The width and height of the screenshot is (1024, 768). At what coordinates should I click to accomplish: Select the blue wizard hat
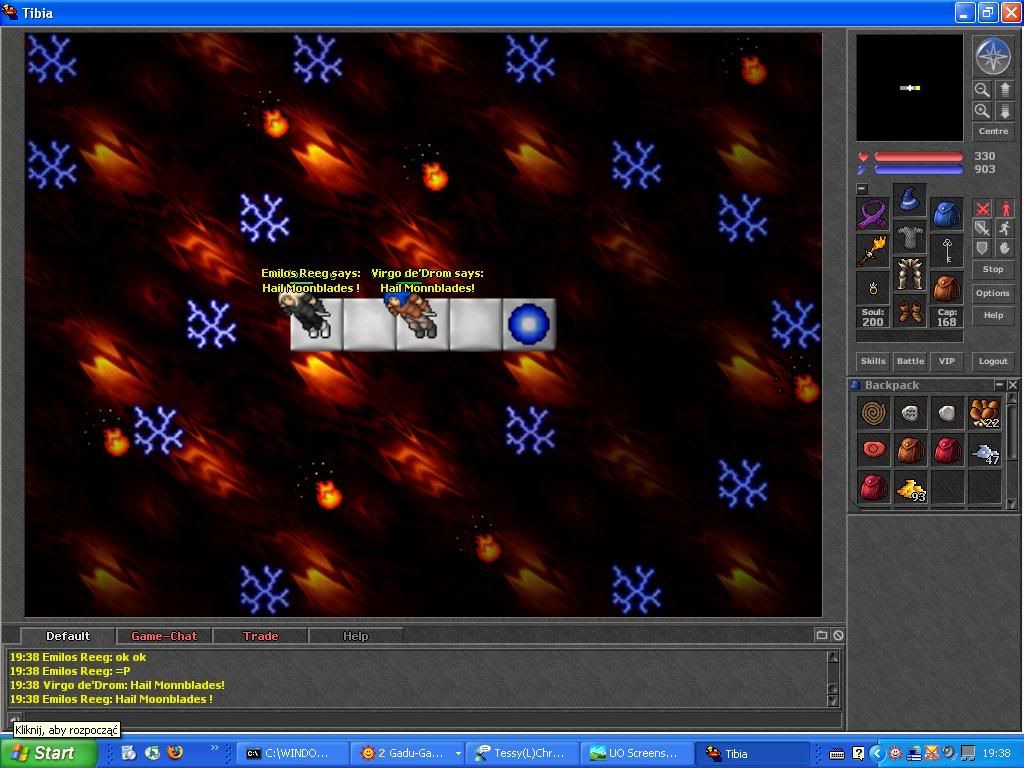(910, 200)
